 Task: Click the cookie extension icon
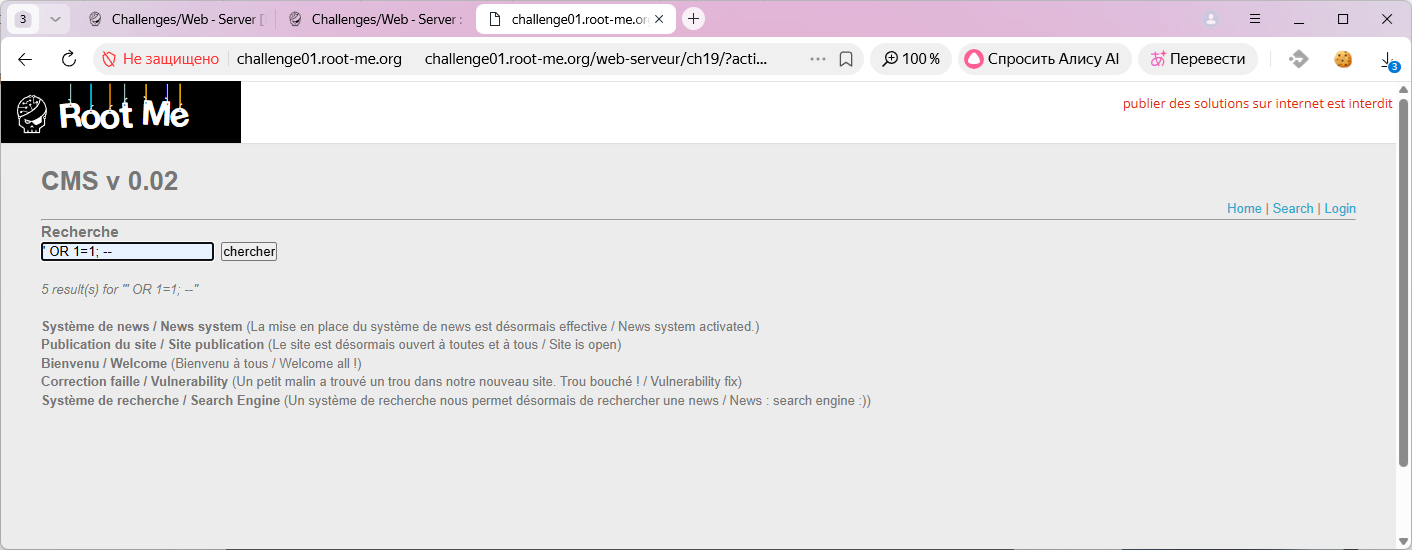pos(1343,59)
